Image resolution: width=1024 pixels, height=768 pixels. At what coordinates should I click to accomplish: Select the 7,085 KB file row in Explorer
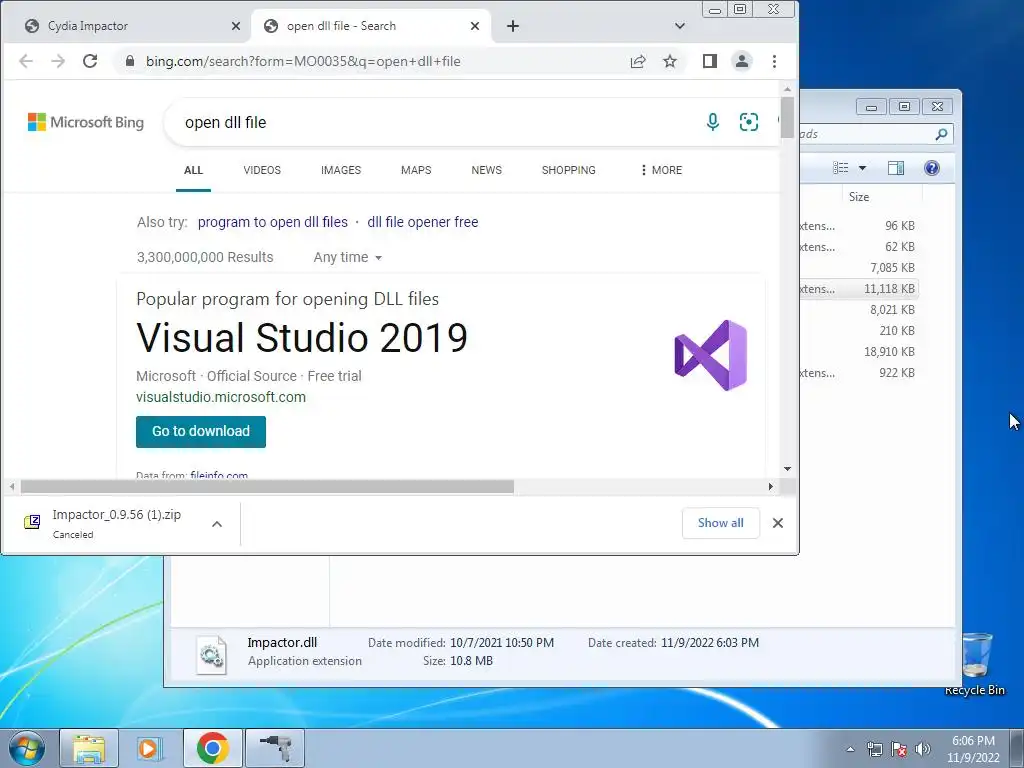click(x=858, y=268)
